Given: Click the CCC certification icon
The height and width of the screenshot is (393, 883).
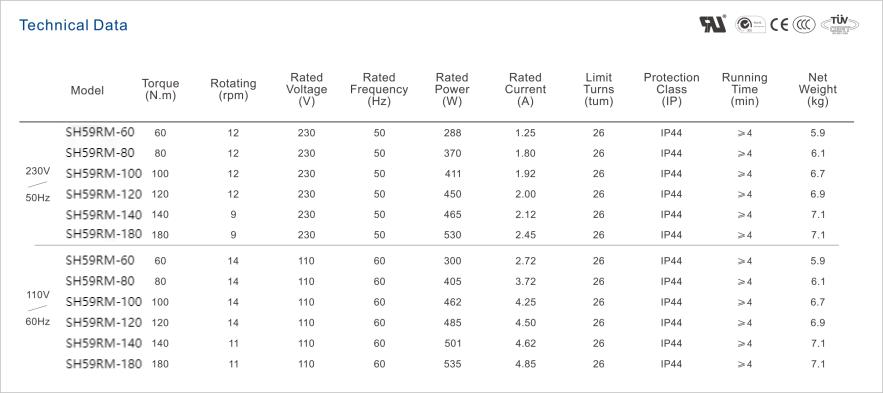Looking at the screenshot, I should 804,25.
